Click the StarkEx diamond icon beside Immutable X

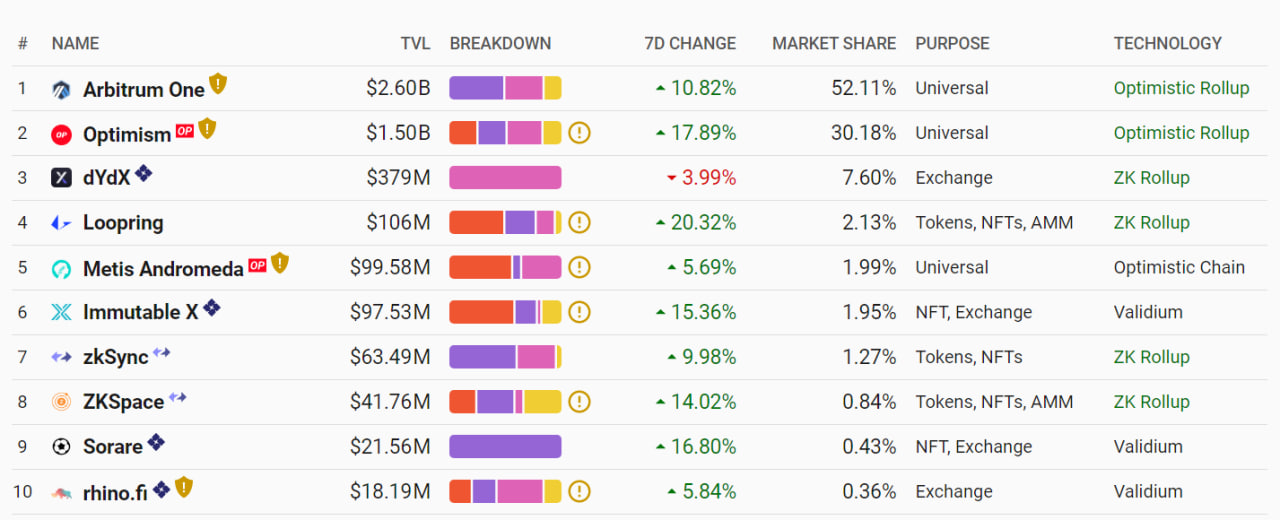click(212, 308)
